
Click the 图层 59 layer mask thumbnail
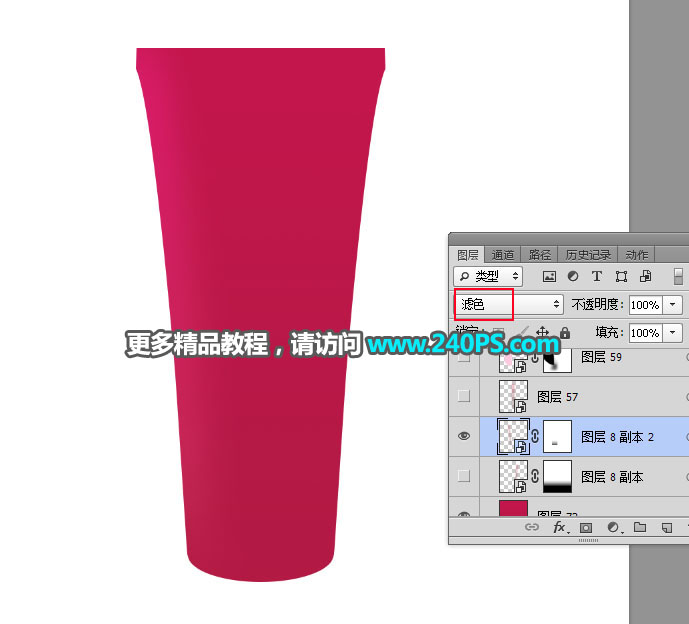click(x=557, y=360)
